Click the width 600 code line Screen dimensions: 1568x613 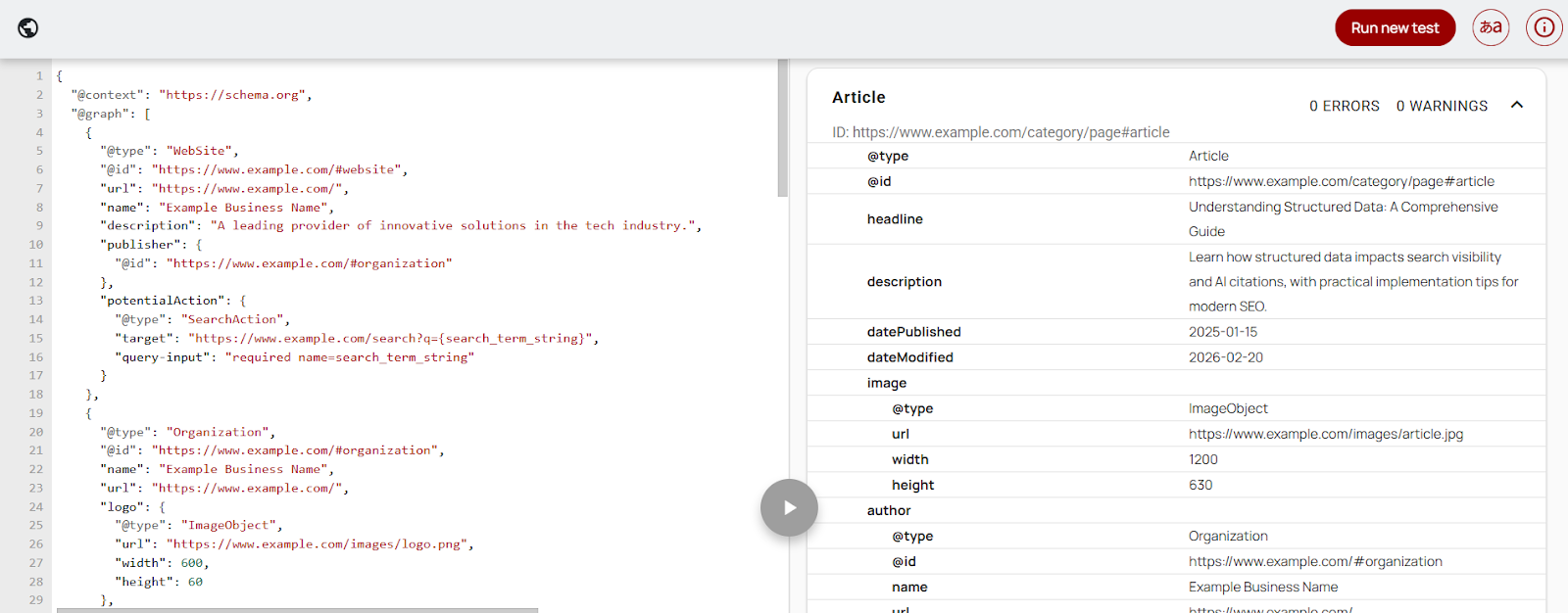click(162, 563)
